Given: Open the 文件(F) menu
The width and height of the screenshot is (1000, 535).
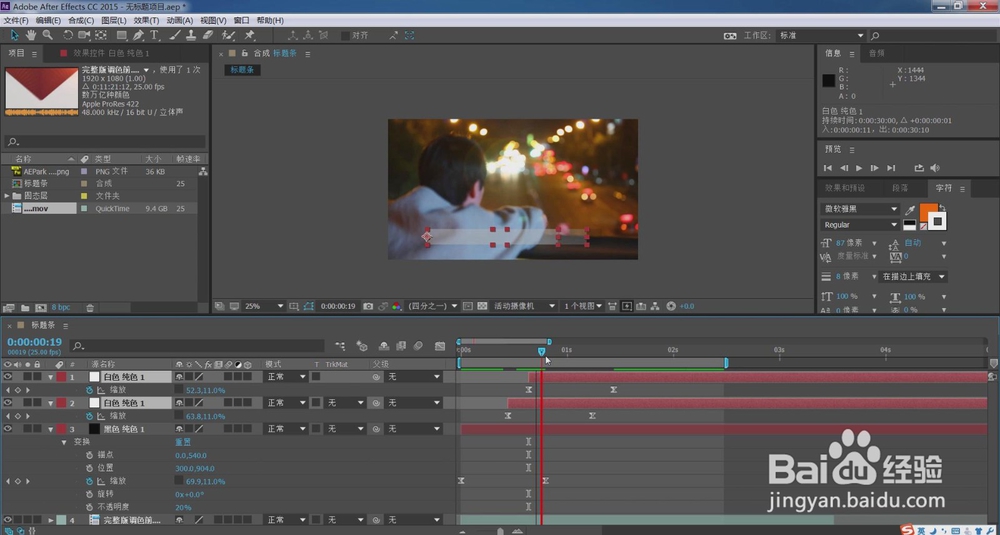Looking at the screenshot, I should click(16, 20).
